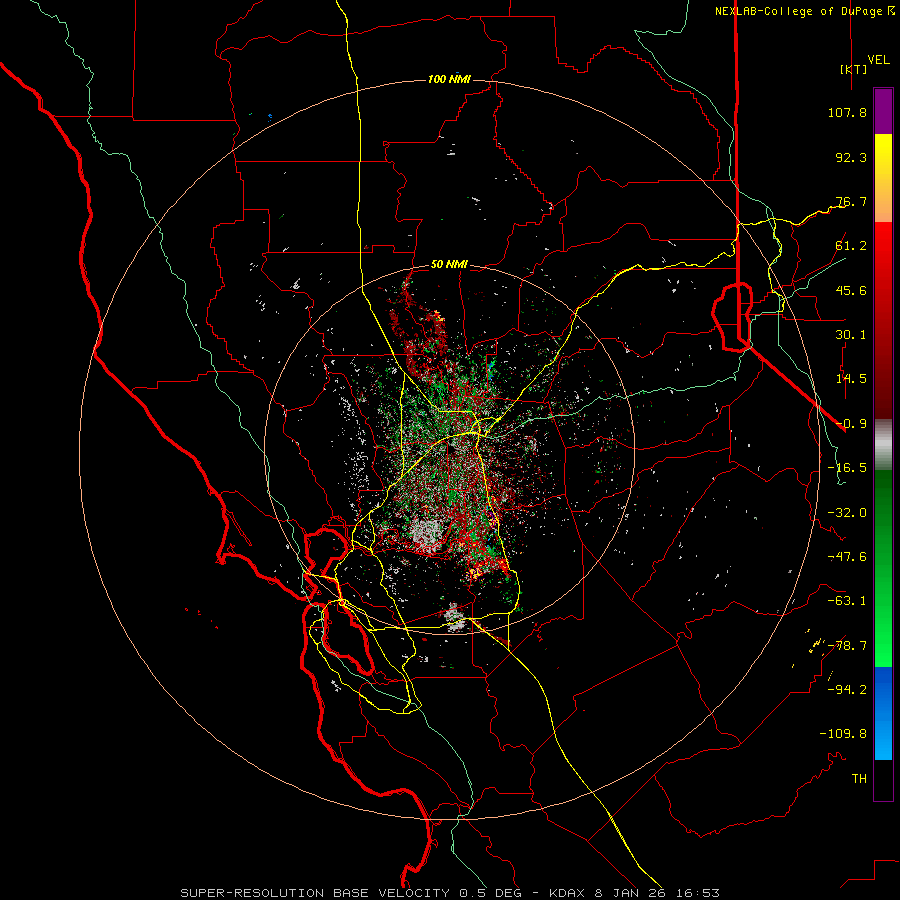This screenshot has height=900, width=900.
Task: Click the 50 NMI range ring label
Action: [x=449, y=264]
